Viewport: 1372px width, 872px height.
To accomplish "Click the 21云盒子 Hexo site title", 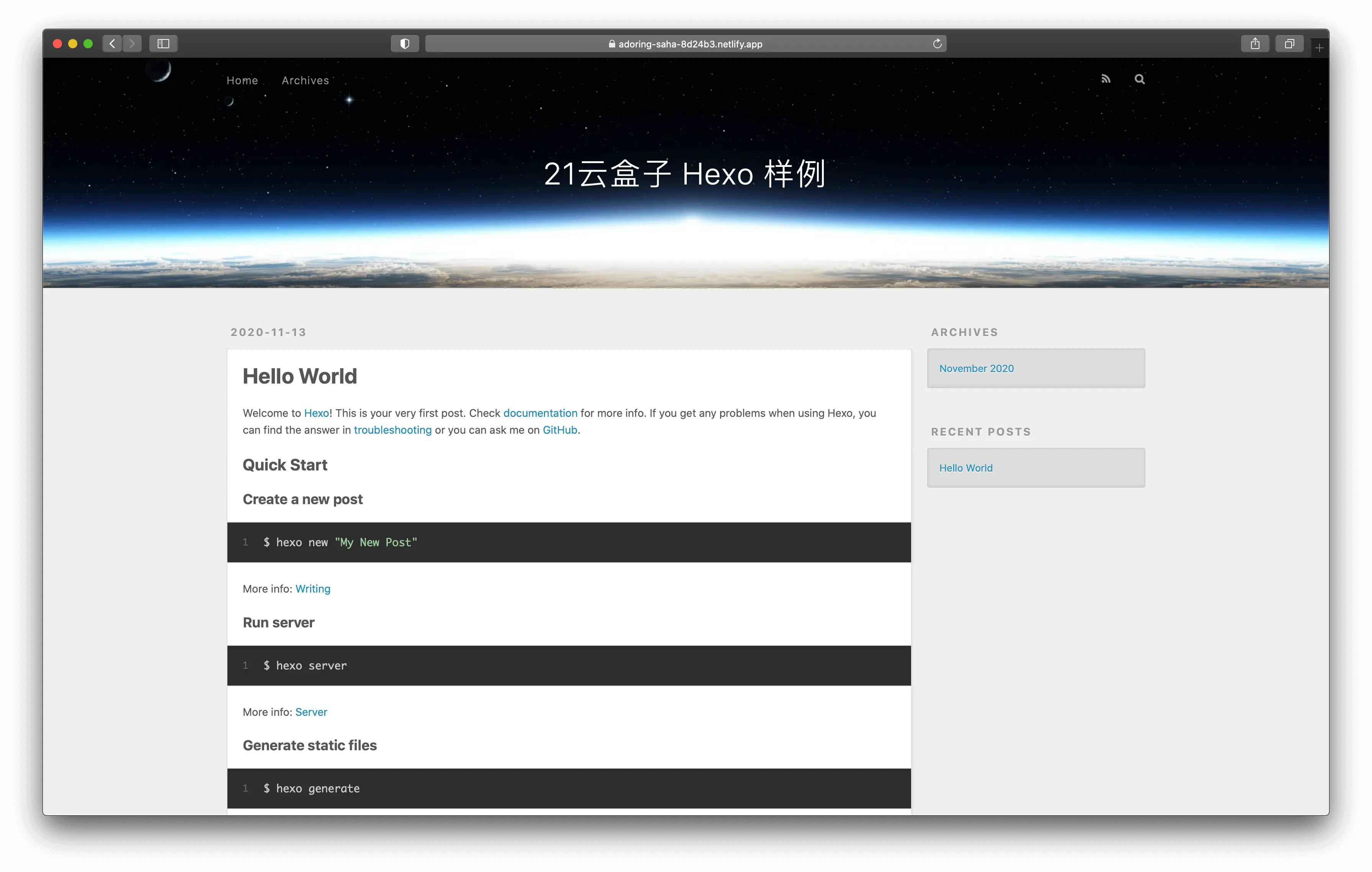I will [684, 174].
